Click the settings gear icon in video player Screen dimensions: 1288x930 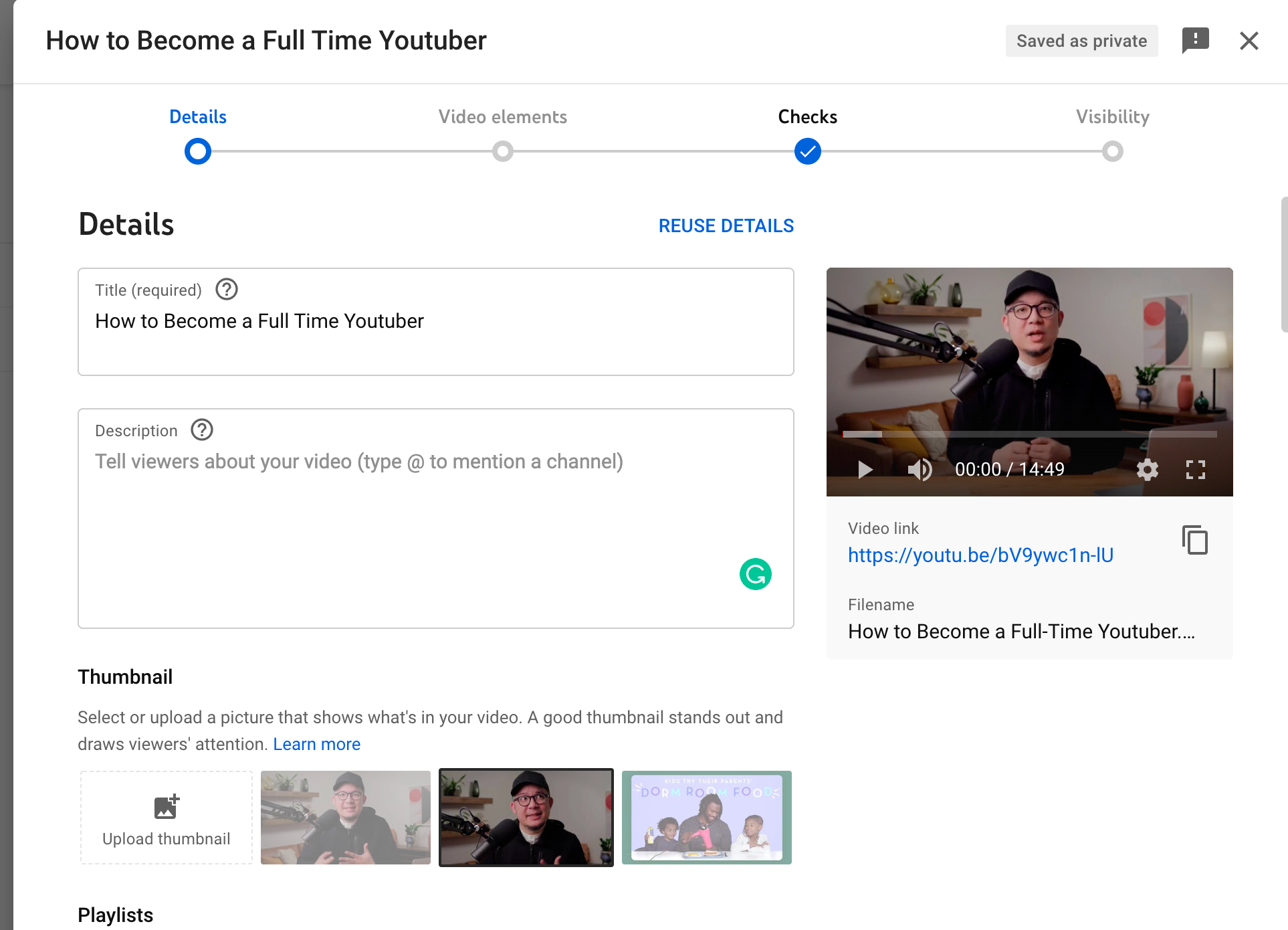click(1148, 469)
